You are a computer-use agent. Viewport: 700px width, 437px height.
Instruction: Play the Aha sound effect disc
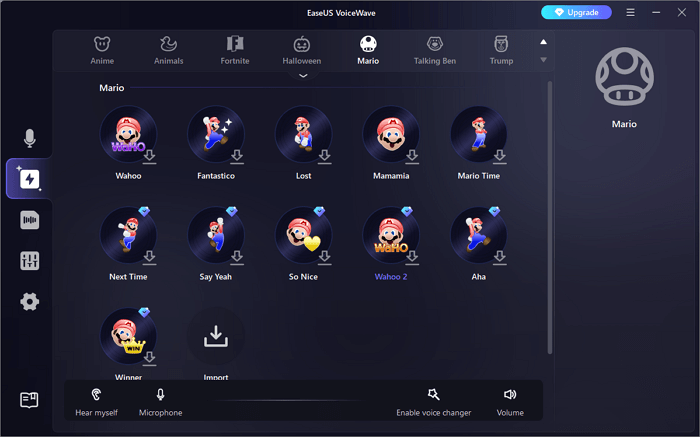click(479, 235)
